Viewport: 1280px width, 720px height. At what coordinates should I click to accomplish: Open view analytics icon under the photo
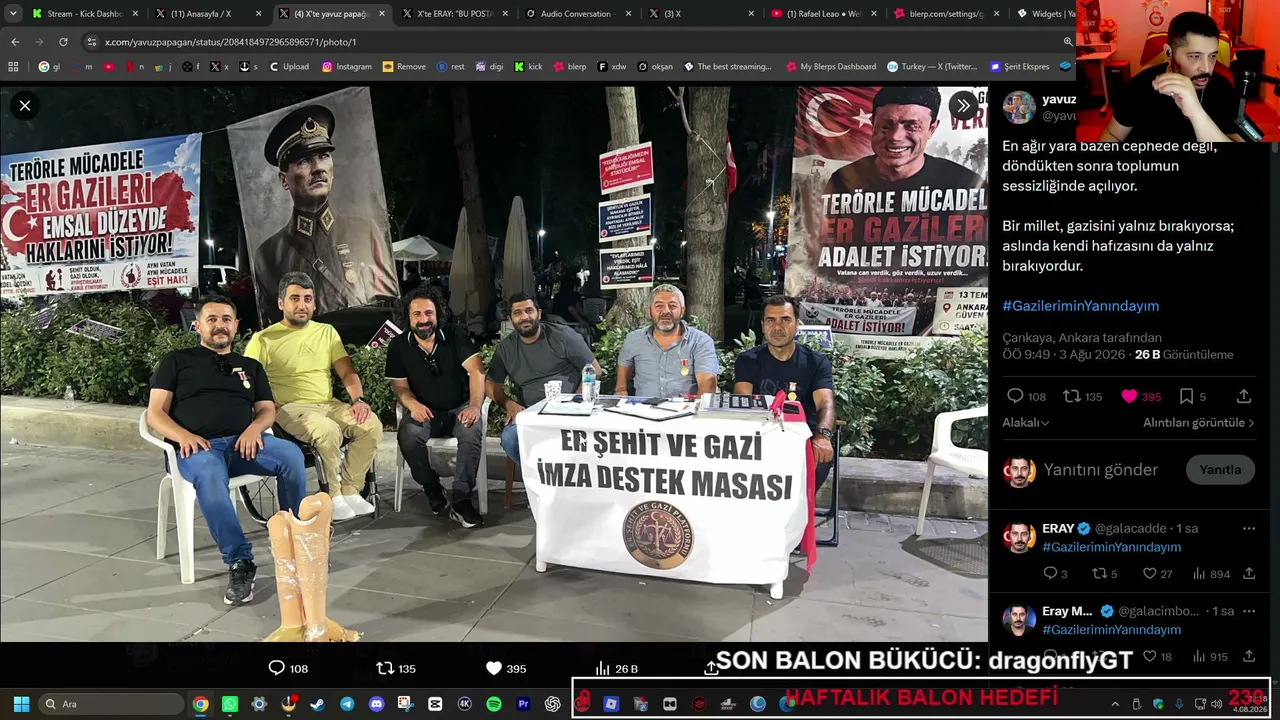point(602,668)
